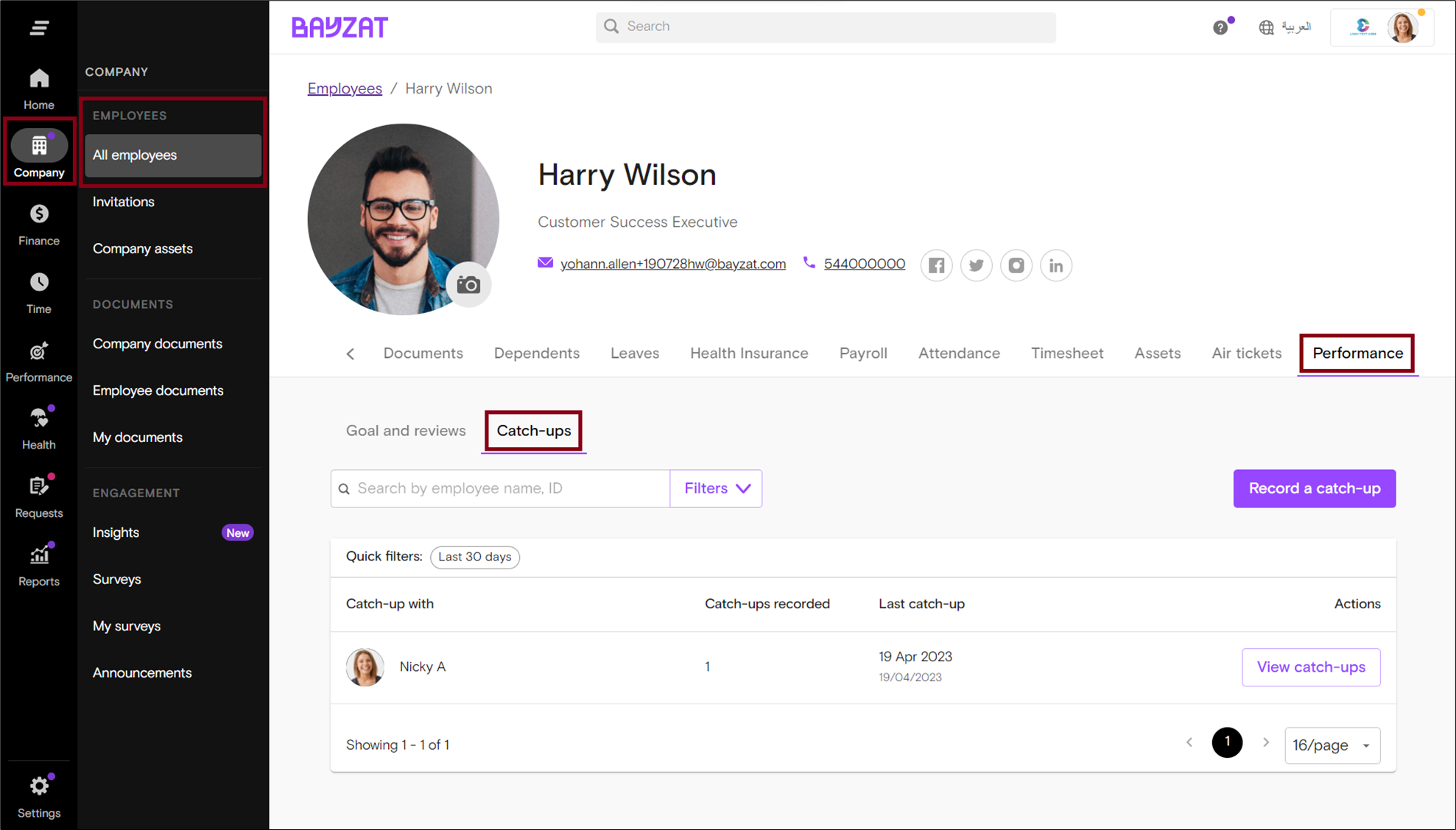
Task: Click the help question mark icon
Action: [x=1220, y=27]
